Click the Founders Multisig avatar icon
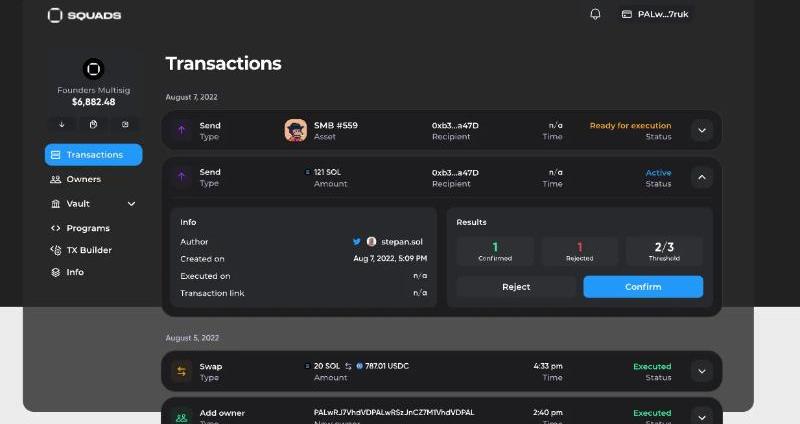800x424 pixels. coord(93,69)
